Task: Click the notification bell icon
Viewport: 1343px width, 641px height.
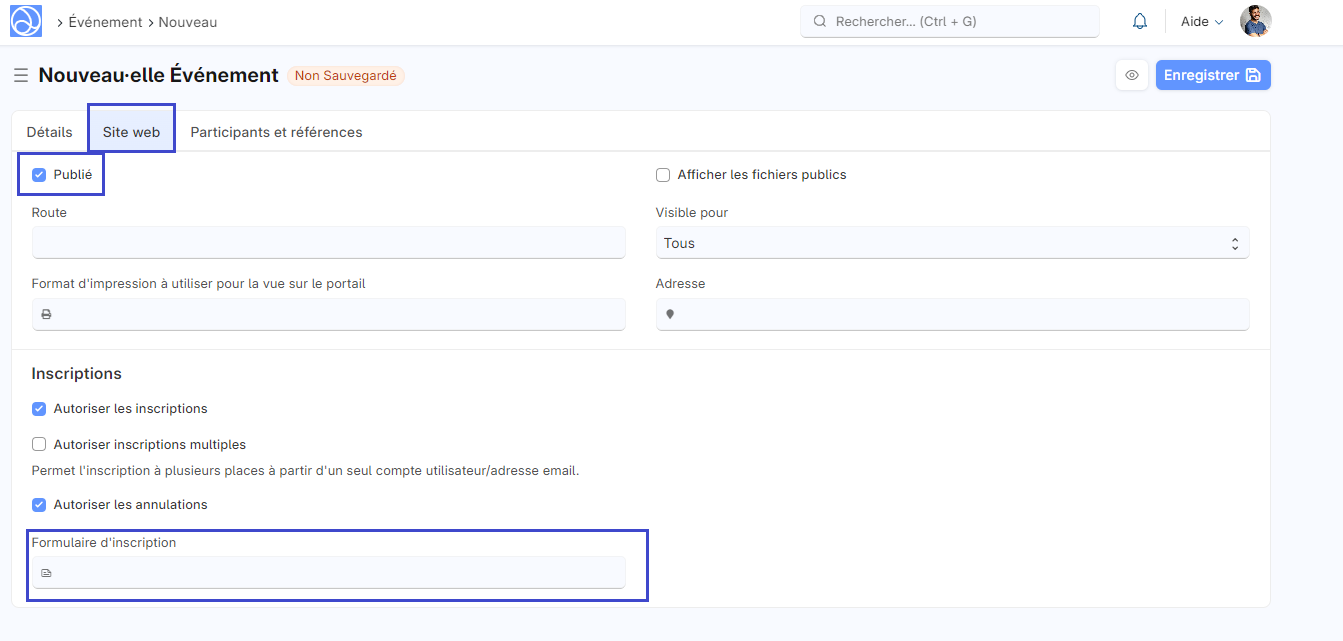Action: coord(1139,20)
